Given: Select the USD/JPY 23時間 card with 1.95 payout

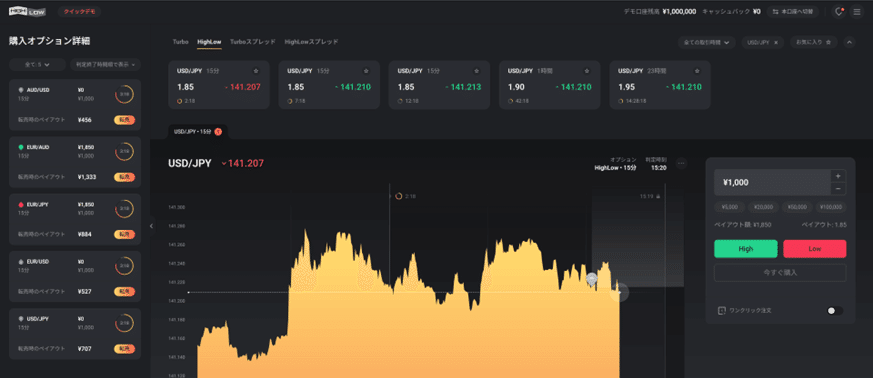Looking at the screenshot, I should (660, 85).
